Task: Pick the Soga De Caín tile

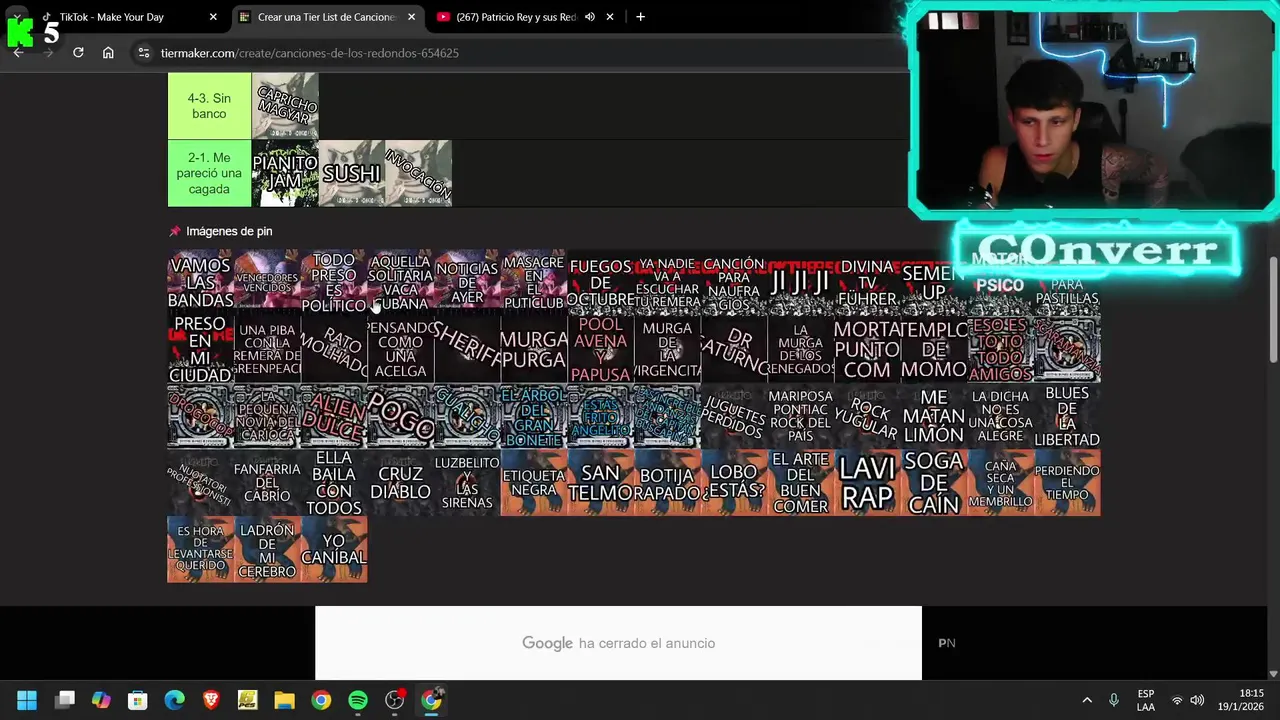Action: tap(934, 483)
